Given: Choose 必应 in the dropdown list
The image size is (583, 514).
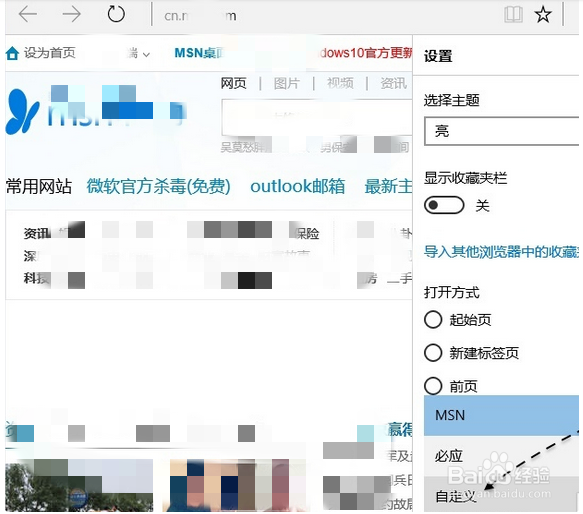Looking at the screenshot, I should [x=501, y=456].
